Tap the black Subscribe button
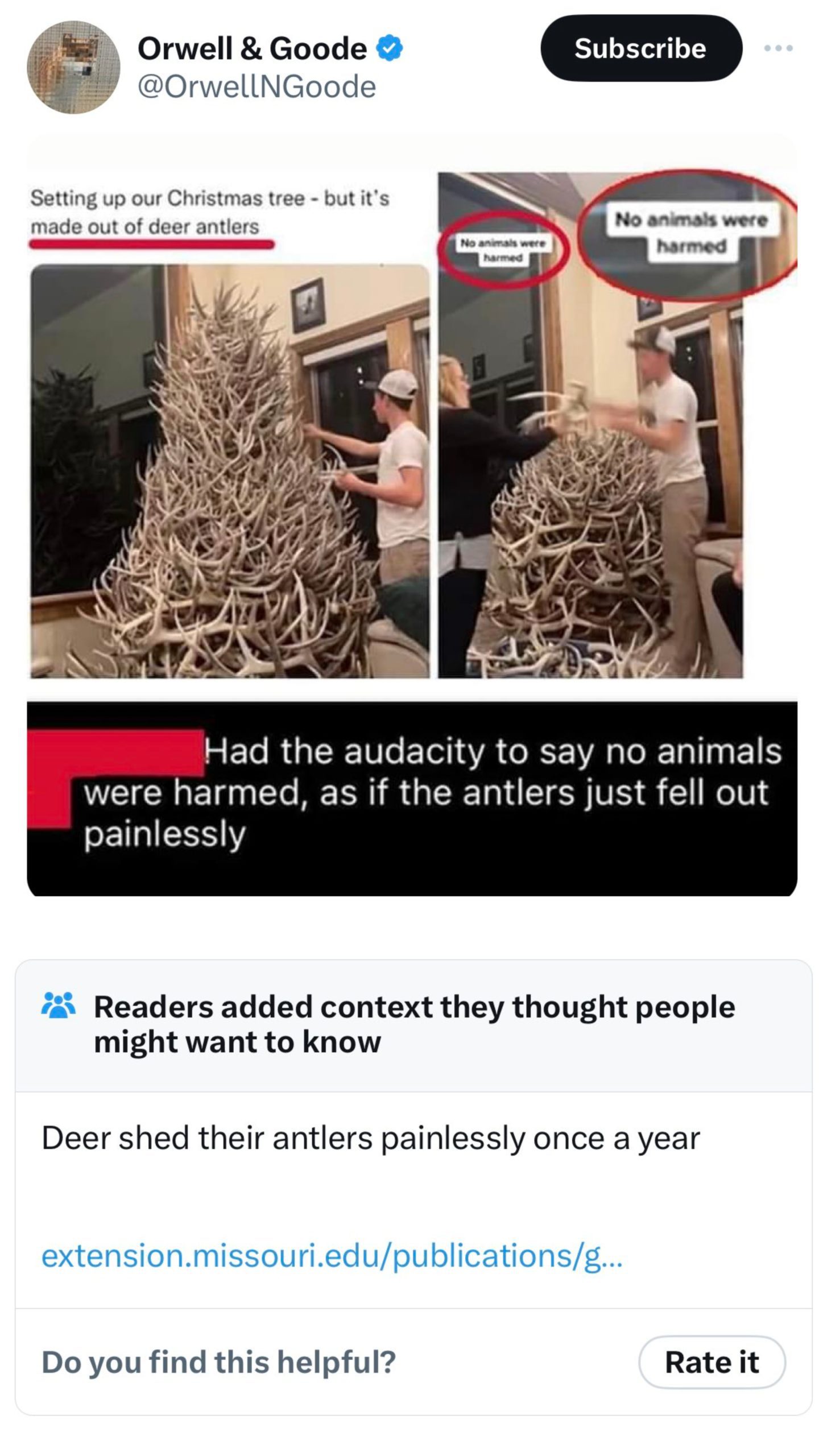This screenshot has width=819, height=1456. click(x=641, y=48)
